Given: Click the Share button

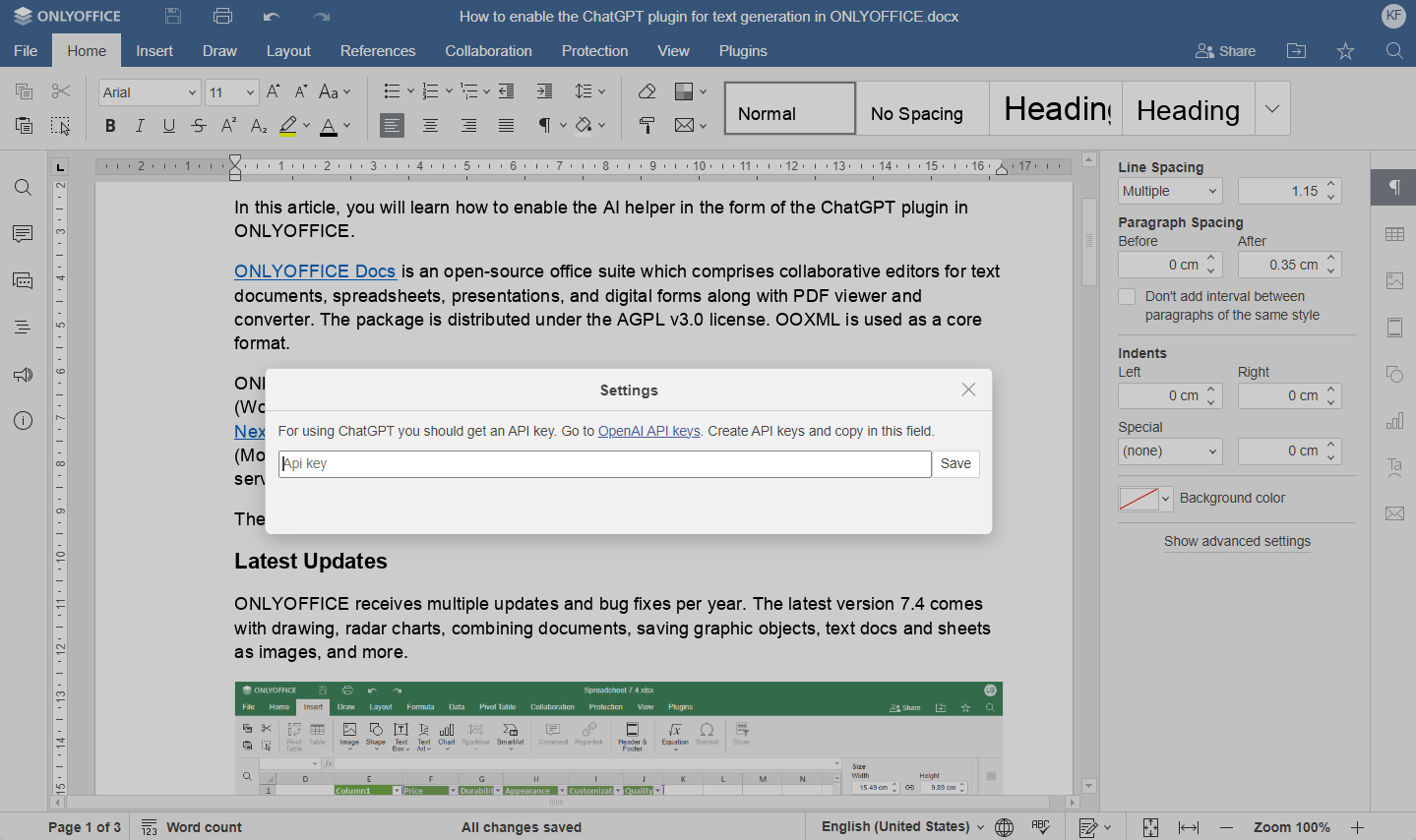Looking at the screenshot, I should coord(1225,51).
